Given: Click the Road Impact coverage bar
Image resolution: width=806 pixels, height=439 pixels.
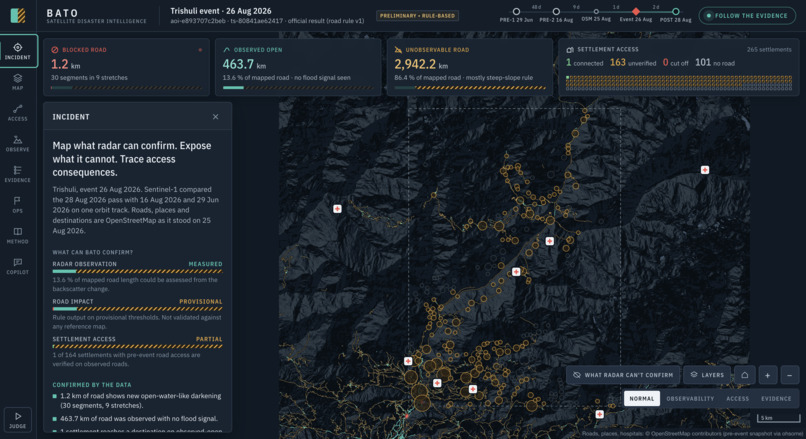Looking at the screenshot, I should [137, 308].
